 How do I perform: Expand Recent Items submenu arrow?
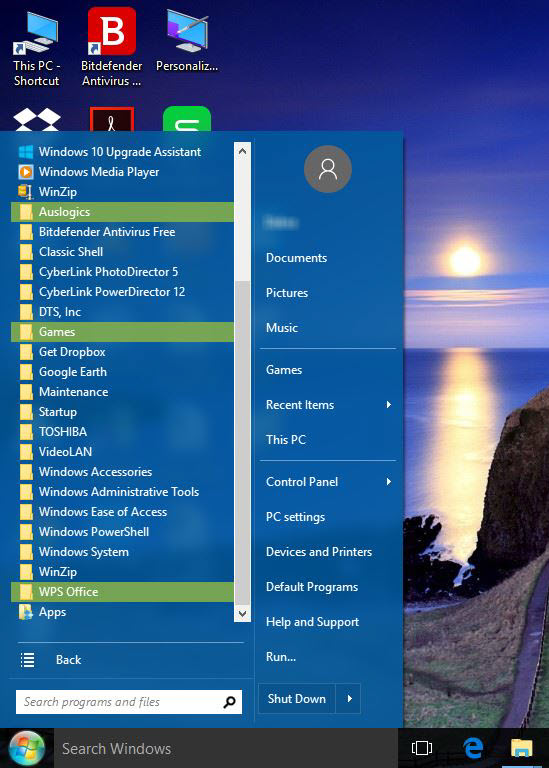(388, 405)
